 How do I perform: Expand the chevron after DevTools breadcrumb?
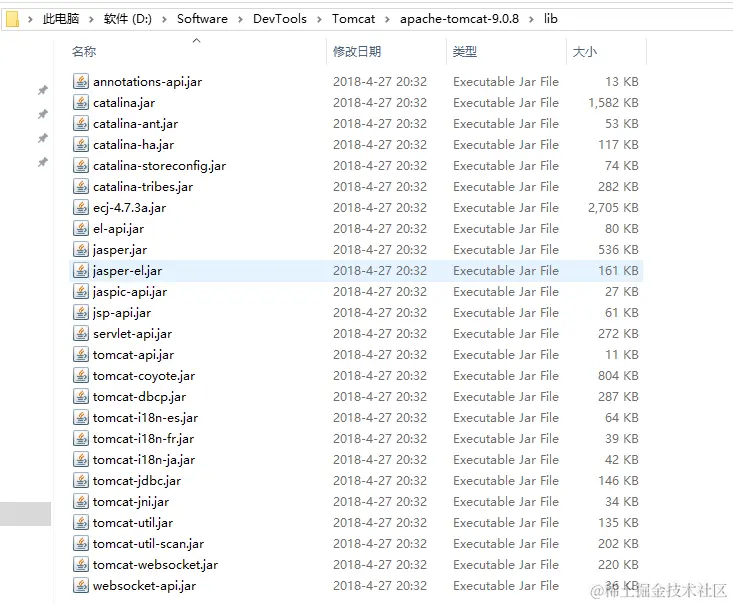320,20
